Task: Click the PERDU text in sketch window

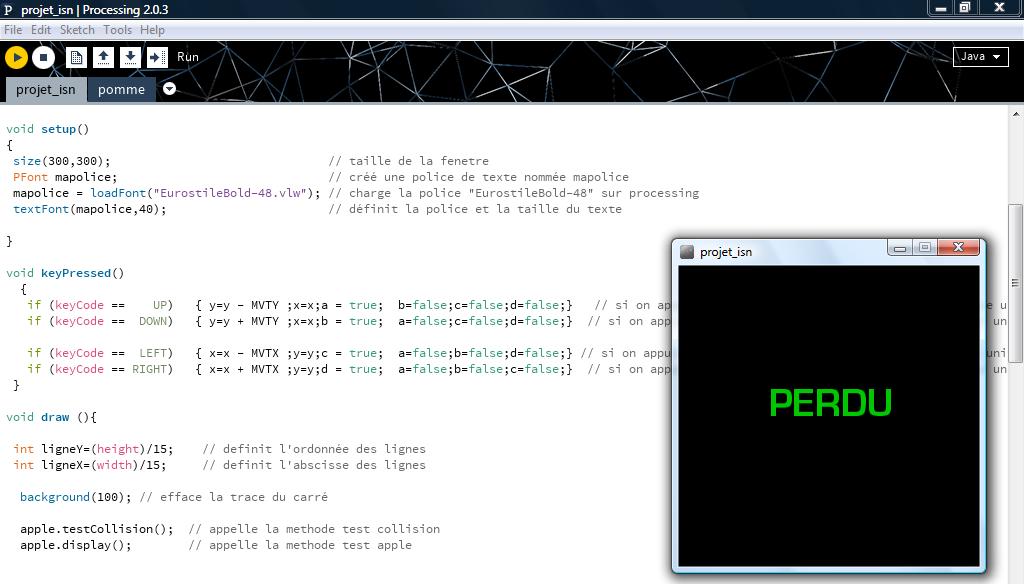Action: [x=830, y=403]
